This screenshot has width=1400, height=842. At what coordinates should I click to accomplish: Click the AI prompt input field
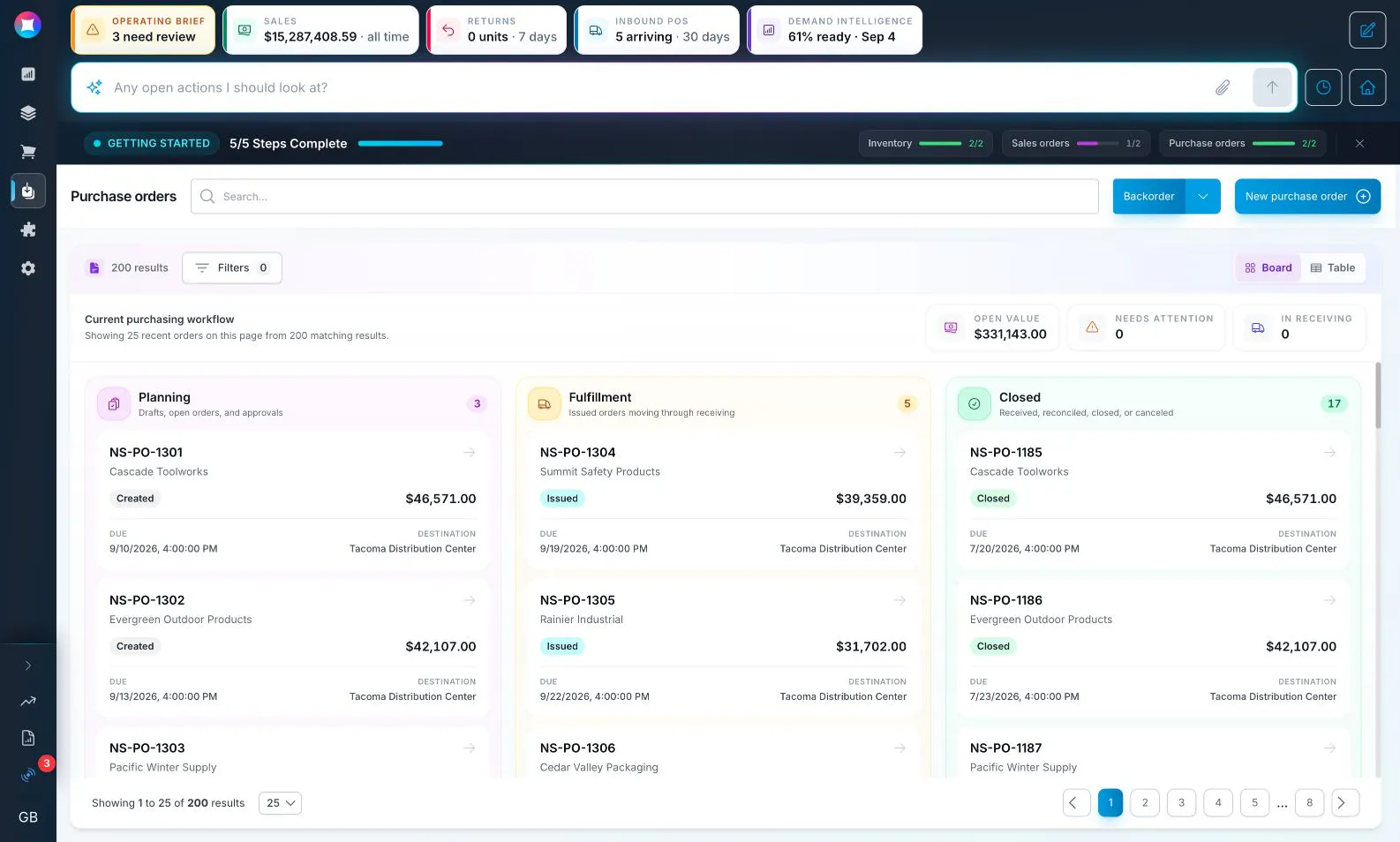coord(653,87)
